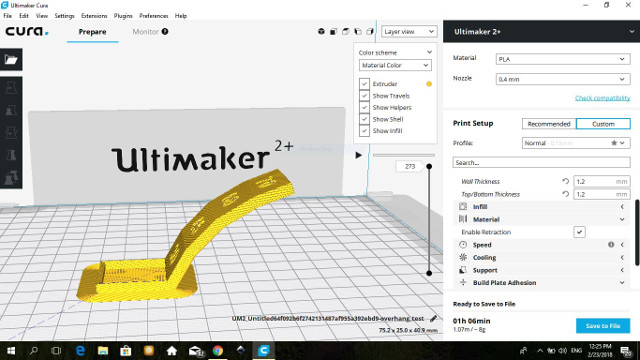Open the Extensions menu
The width and height of the screenshot is (640, 360).
pyautogui.click(x=94, y=16)
